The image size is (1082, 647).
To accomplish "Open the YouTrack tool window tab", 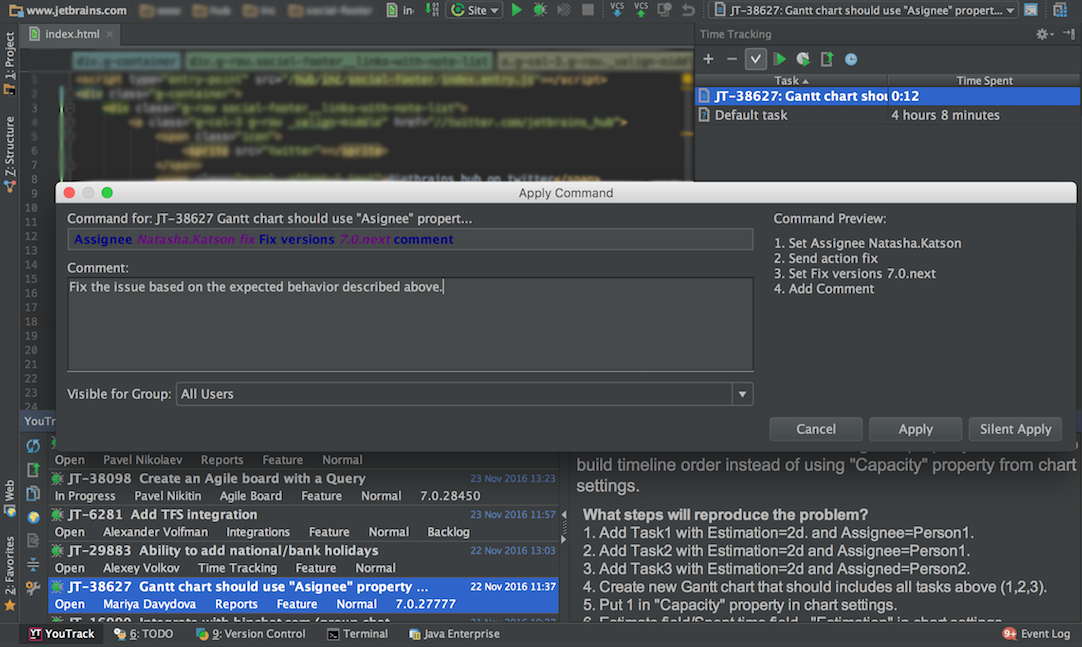I will pos(62,634).
